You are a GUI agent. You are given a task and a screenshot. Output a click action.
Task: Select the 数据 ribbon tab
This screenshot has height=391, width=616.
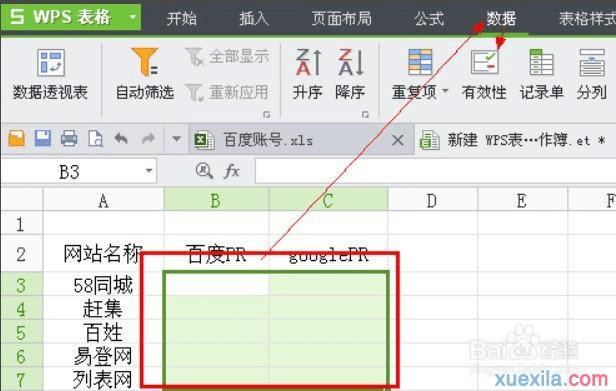501,18
